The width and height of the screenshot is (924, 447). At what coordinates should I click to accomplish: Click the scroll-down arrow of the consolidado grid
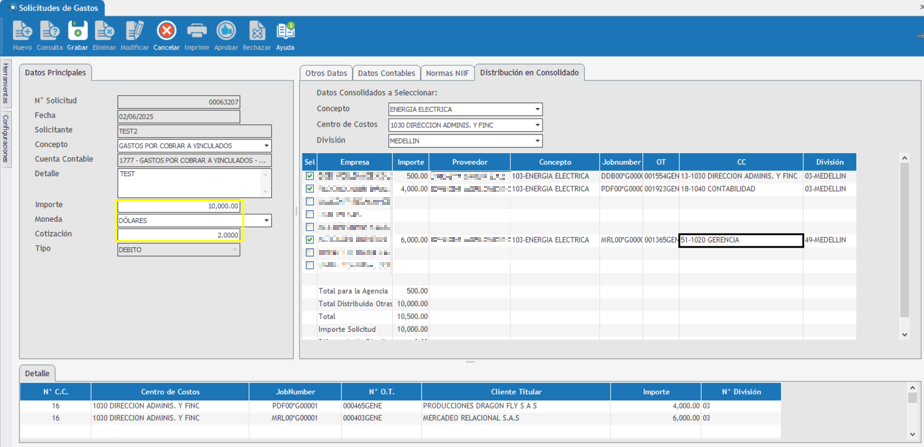coord(904,335)
